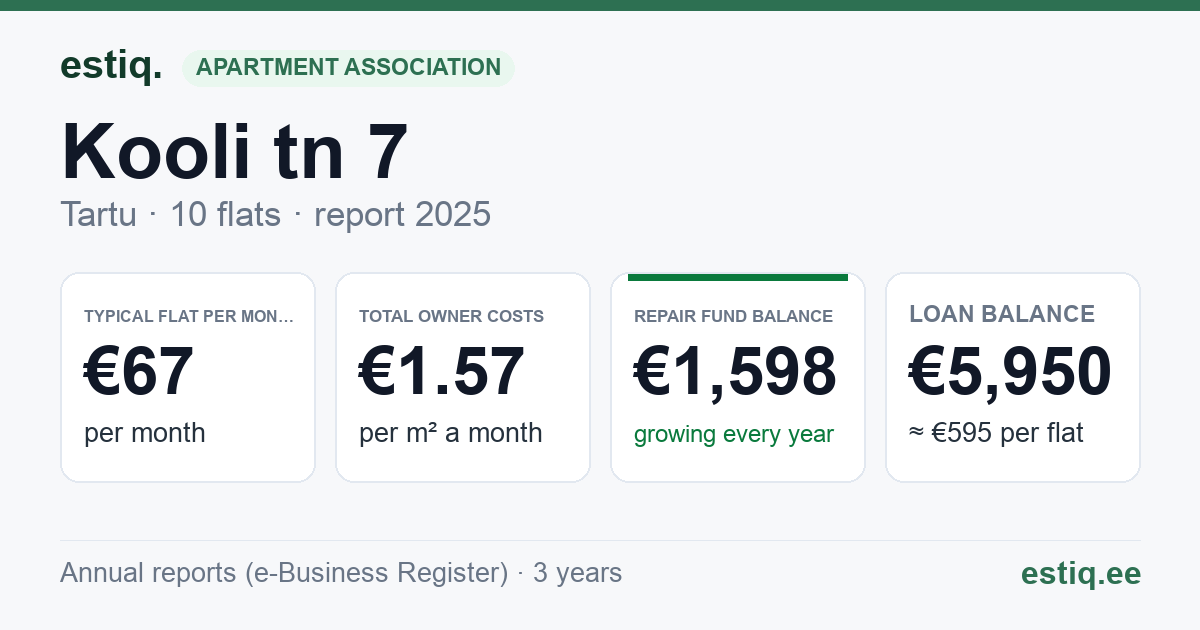Click the TOTAL OWNER COSTS label
Image resolution: width=1200 pixels, height=630 pixels.
tap(451, 316)
